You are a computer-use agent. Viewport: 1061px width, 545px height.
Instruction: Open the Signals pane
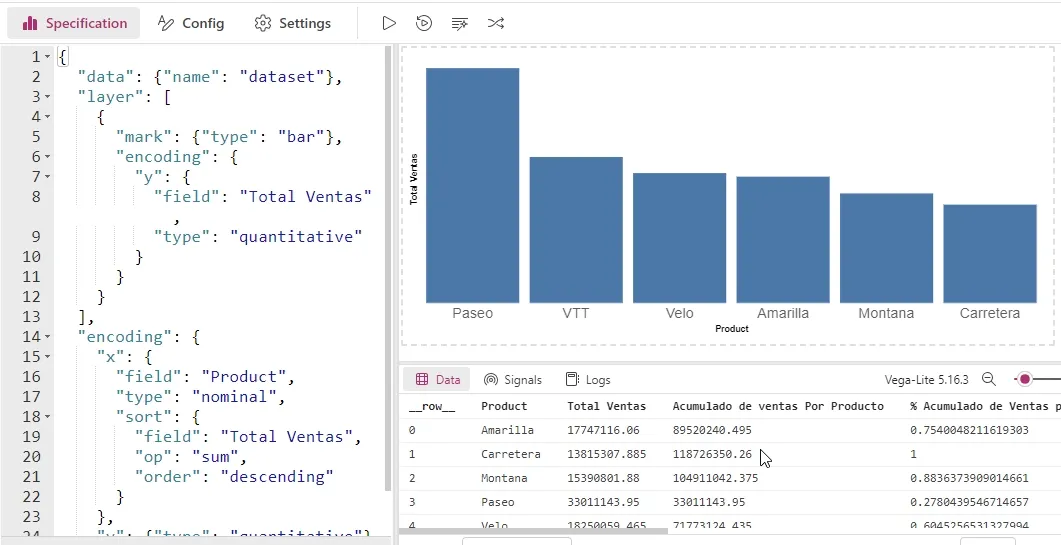pos(512,380)
